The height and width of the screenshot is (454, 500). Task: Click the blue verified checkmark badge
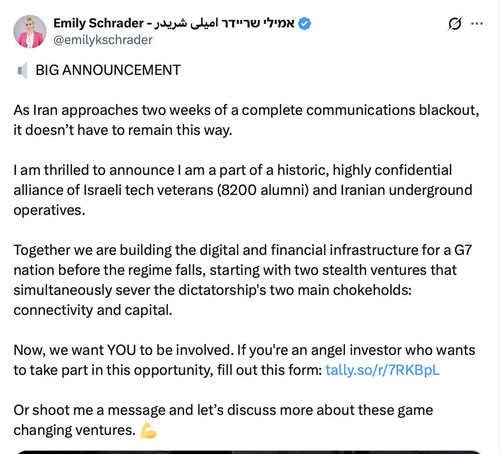click(x=304, y=24)
